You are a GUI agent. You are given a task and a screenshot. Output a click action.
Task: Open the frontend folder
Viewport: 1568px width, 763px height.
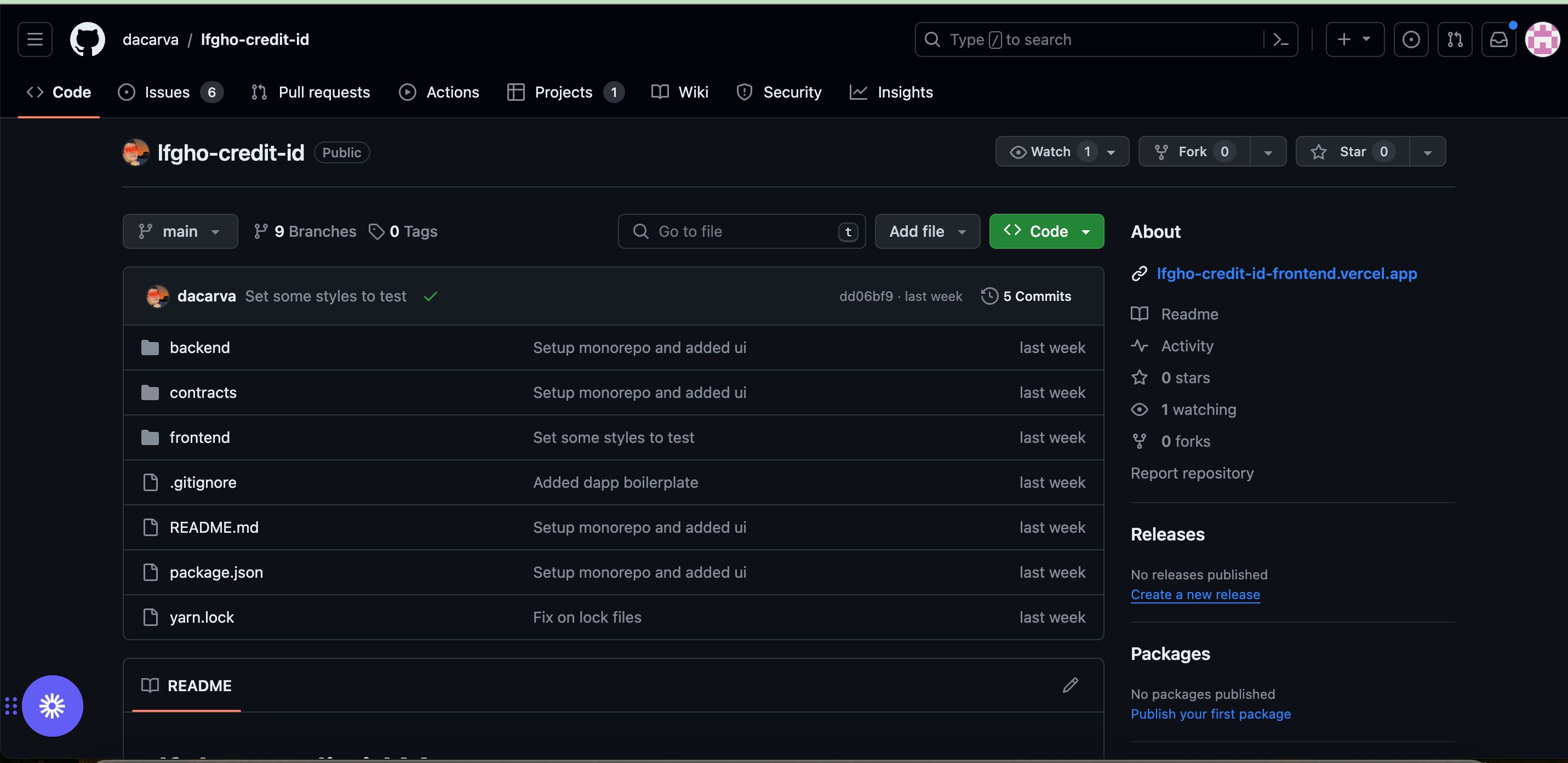[x=199, y=438]
